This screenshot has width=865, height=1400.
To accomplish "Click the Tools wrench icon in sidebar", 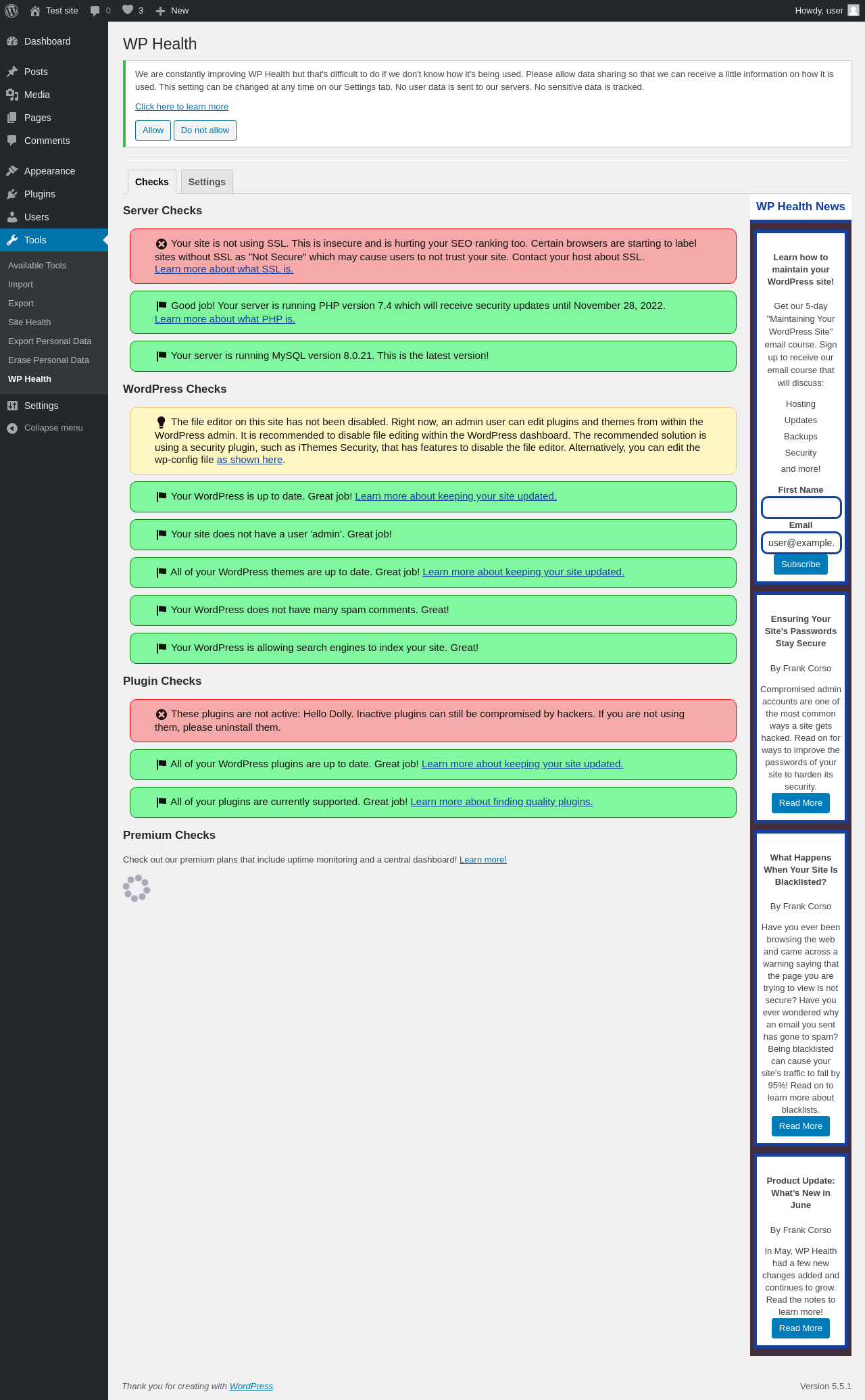I will click(x=12, y=240).
